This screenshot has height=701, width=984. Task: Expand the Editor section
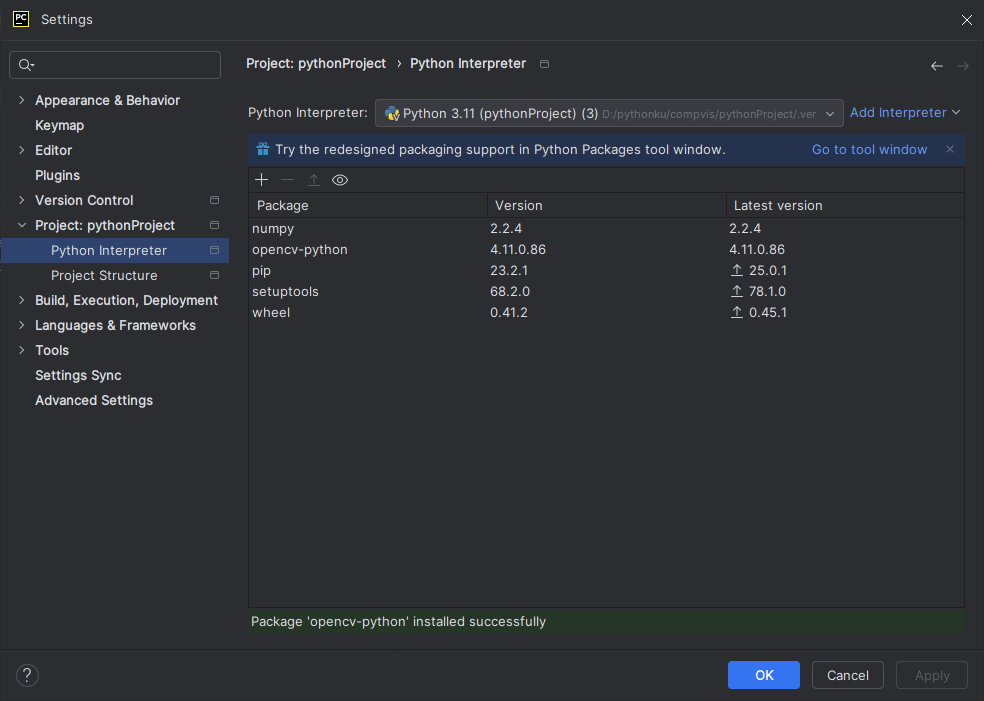(x=22, y=151)
